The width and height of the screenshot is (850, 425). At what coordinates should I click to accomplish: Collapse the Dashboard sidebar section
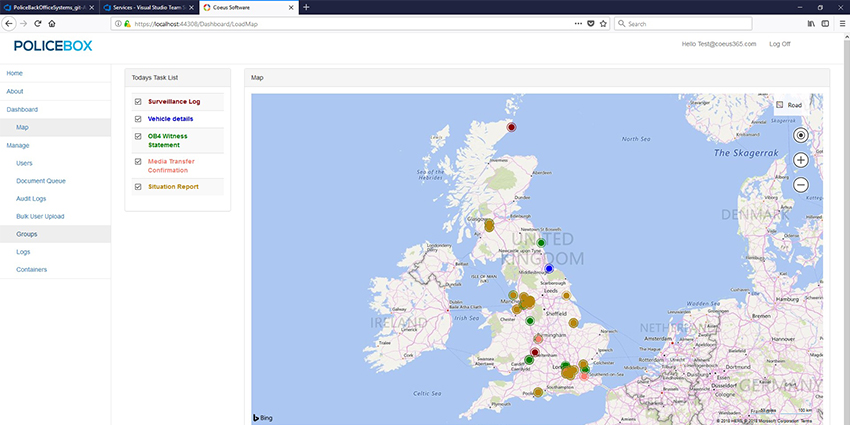(22, 109)
